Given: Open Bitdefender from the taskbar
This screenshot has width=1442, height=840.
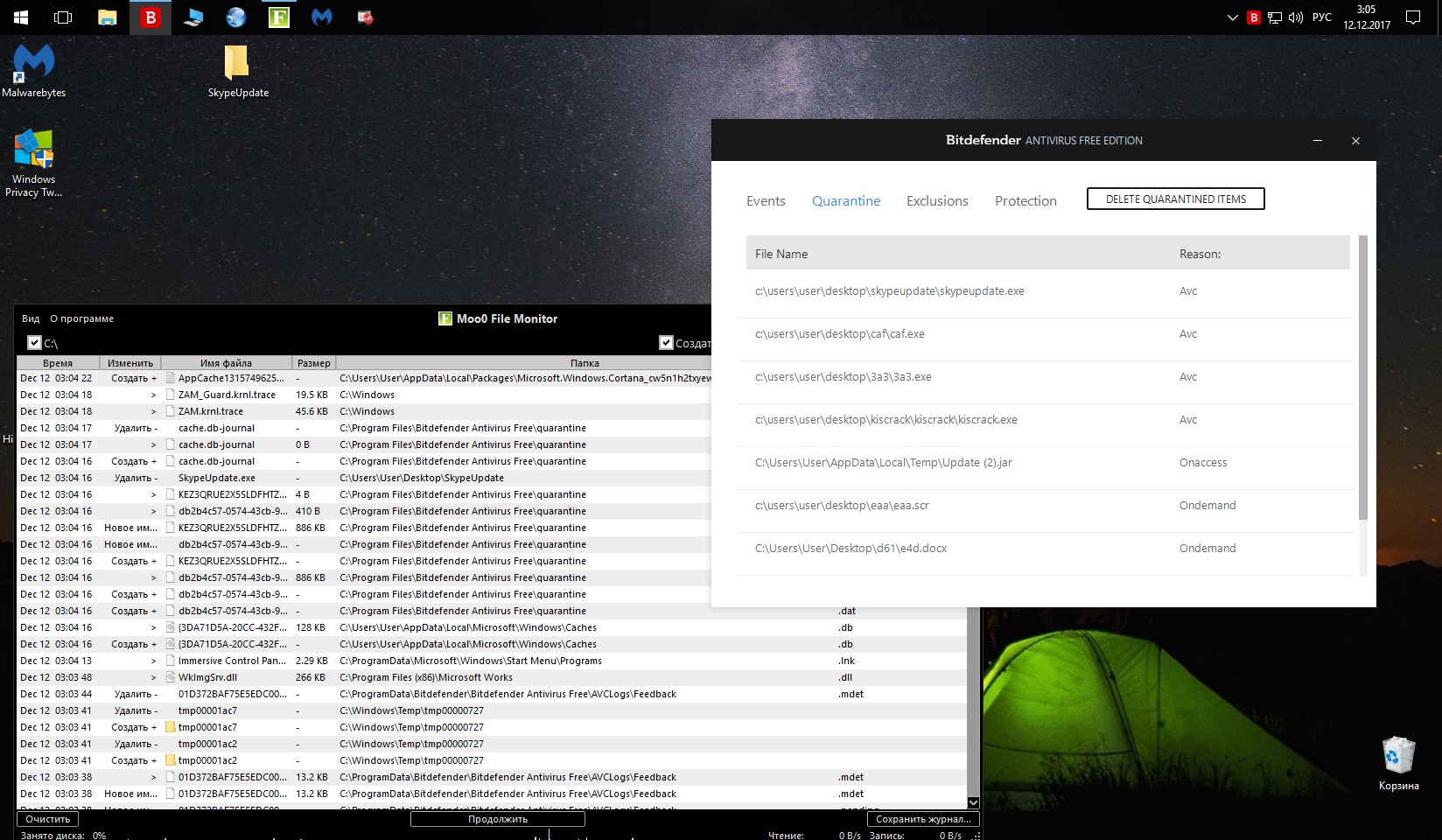Looking at the screenshot, I should tap(150, 17).
